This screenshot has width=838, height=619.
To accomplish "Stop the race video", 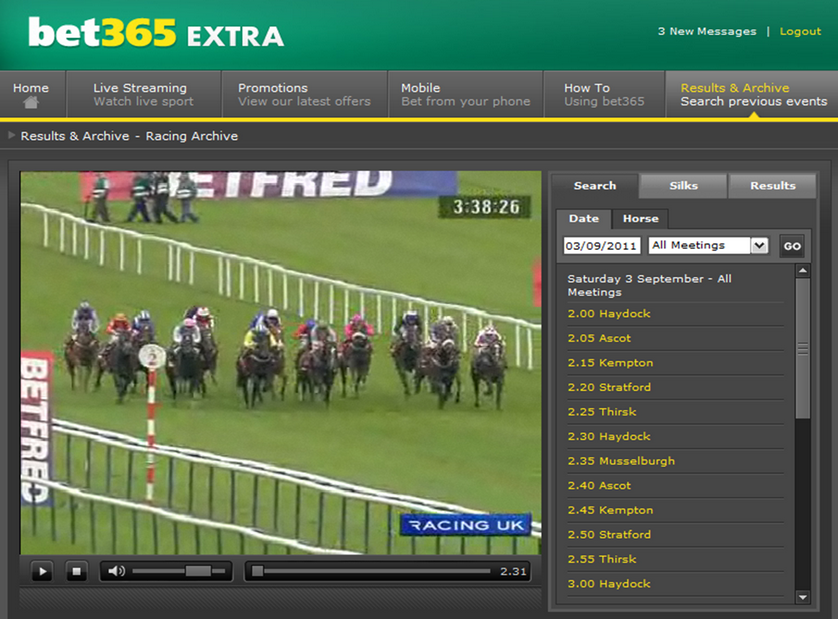I will coord(76,571).
